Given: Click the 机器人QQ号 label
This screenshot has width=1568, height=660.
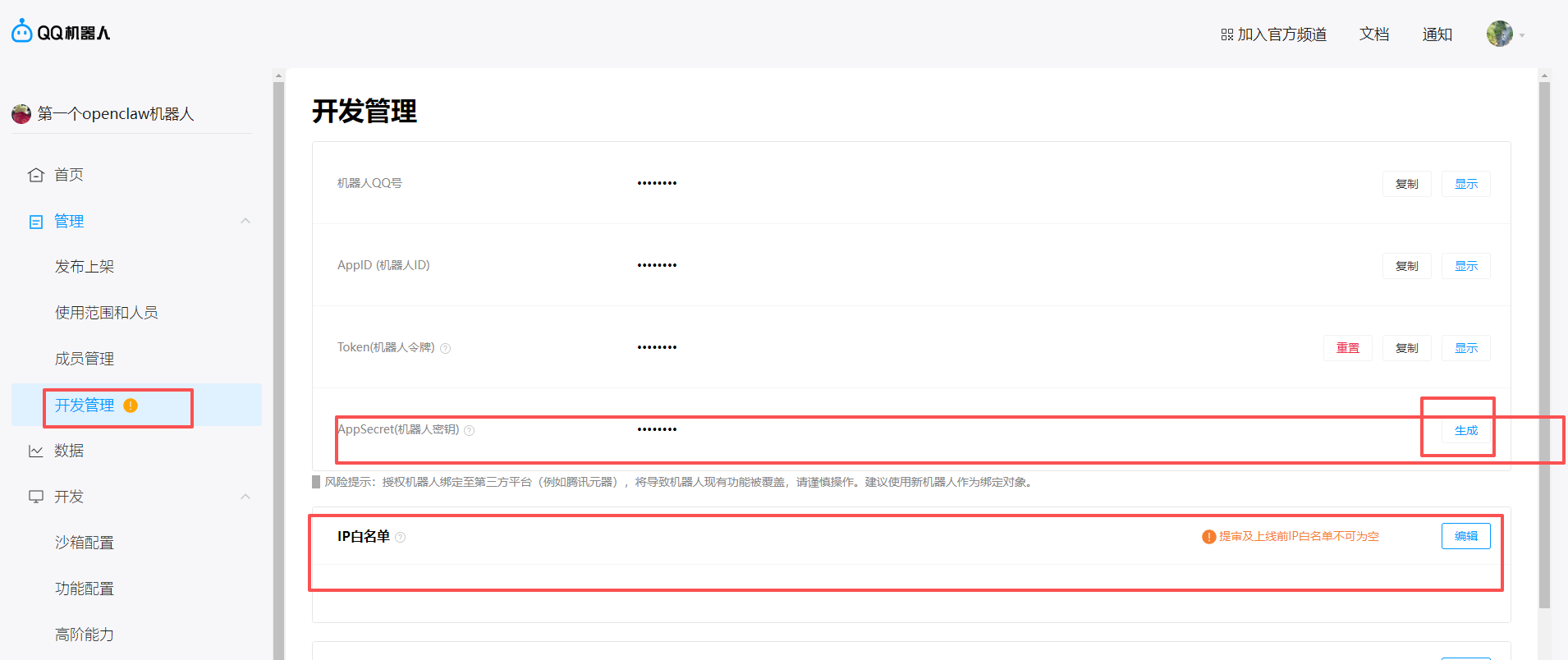Looking at the screenshot, I should (369, 183).
